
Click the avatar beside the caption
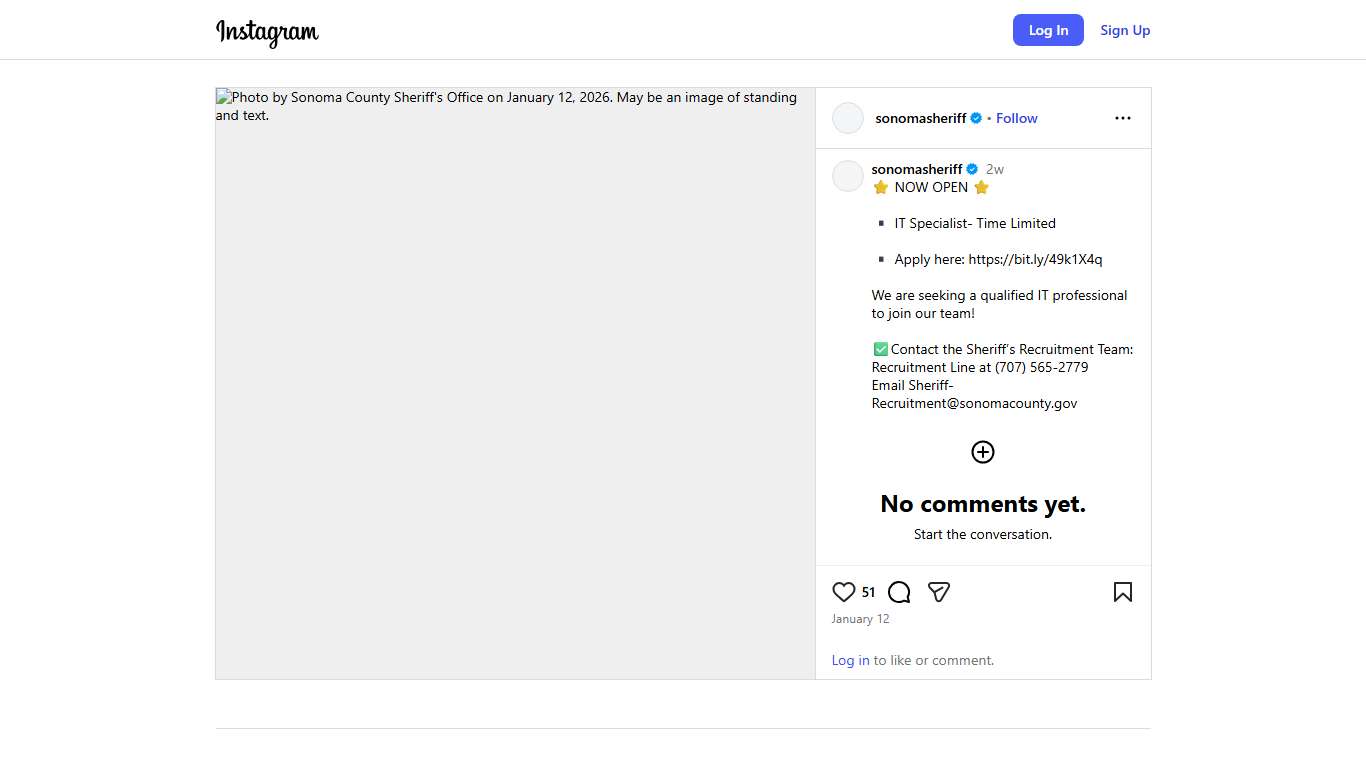click(x=848, y=176)
